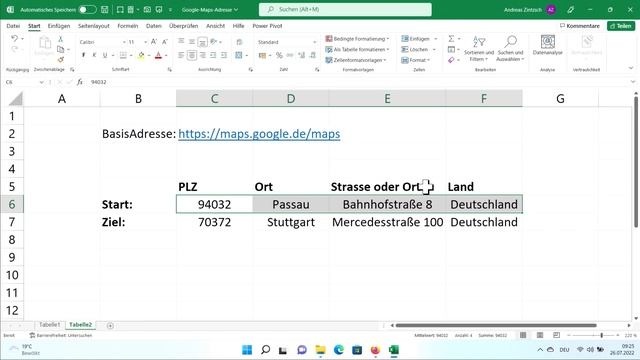Switch to the Power Pivot tab

pyautogui.click(x=267, y=26)
